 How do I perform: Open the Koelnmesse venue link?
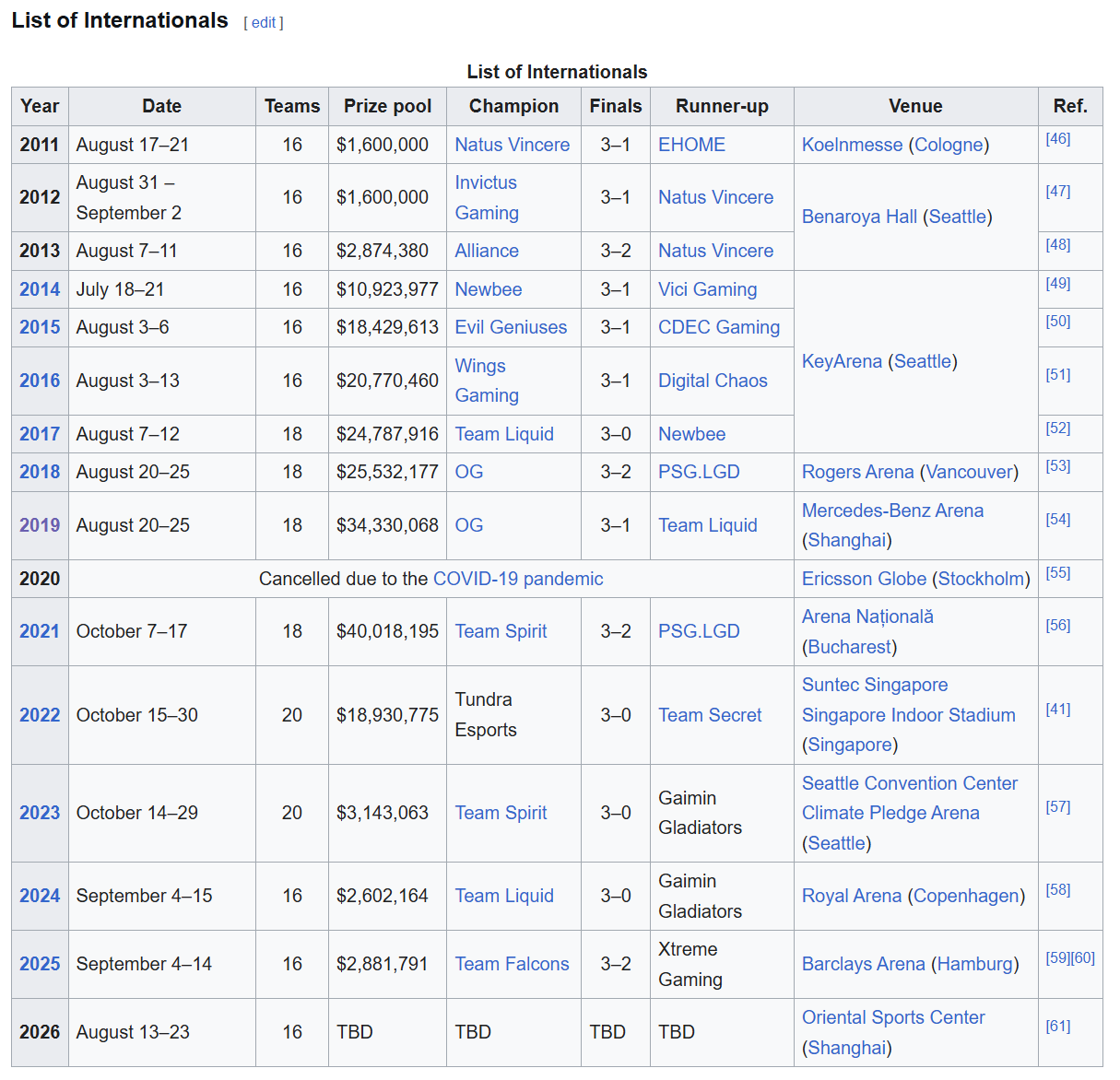pyautogui.click(x=852, y=145)
